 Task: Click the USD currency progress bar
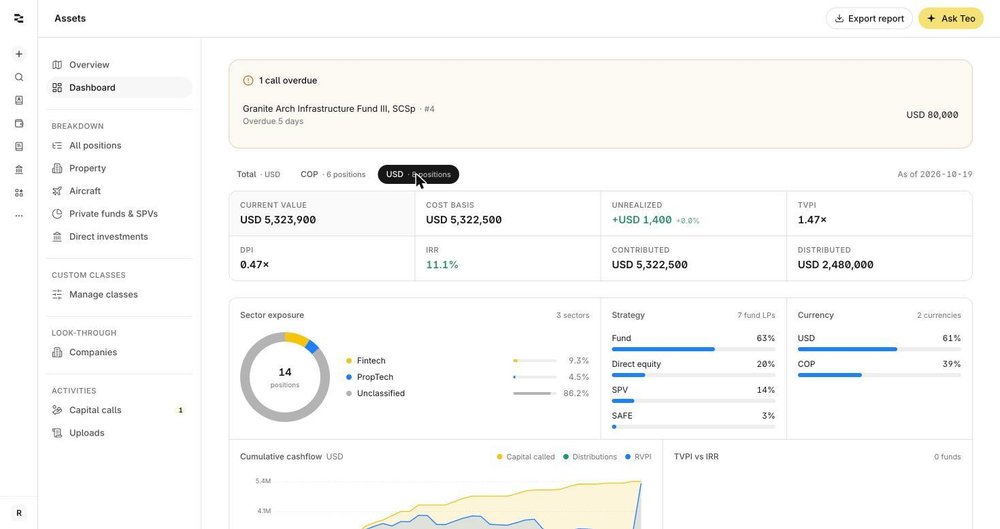pos(879,349)
